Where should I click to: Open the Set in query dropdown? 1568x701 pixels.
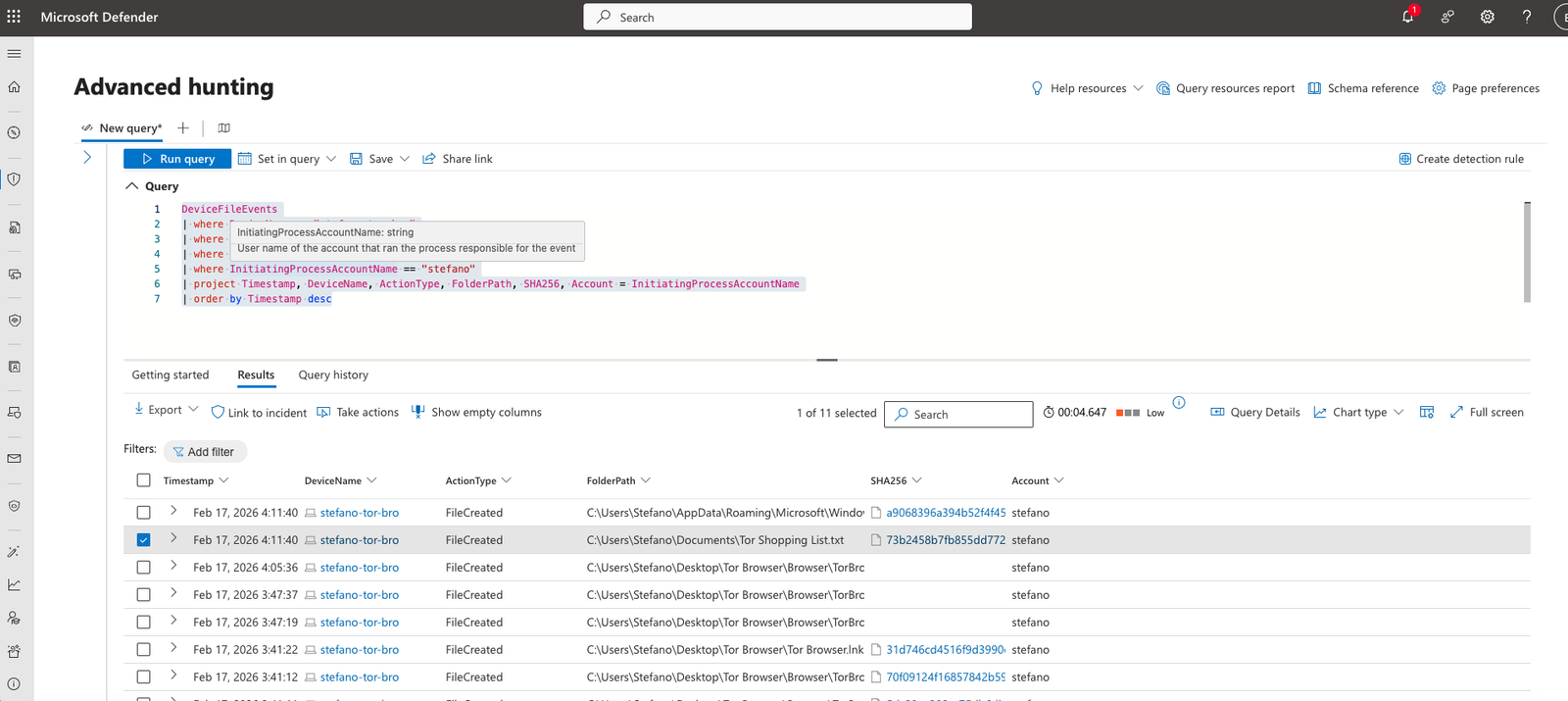tap(287, 159)
